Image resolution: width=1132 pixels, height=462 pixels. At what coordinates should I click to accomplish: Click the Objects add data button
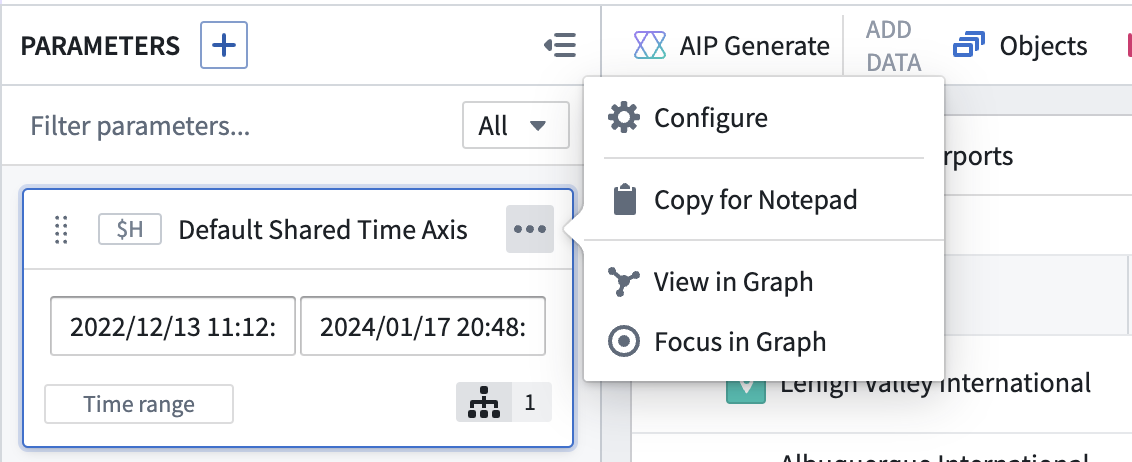[1019, 45]
